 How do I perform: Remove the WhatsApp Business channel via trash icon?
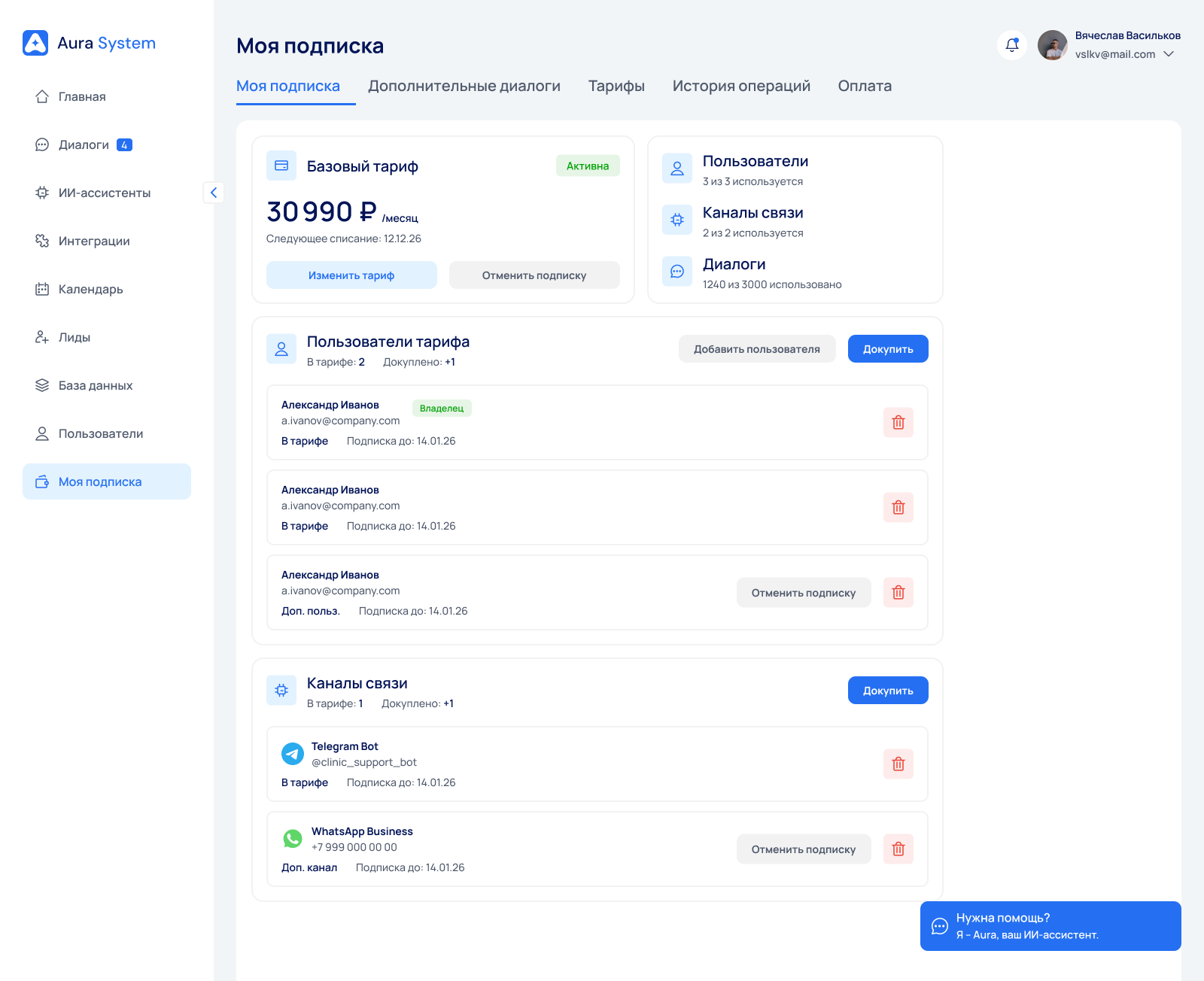tap(898, 849)
